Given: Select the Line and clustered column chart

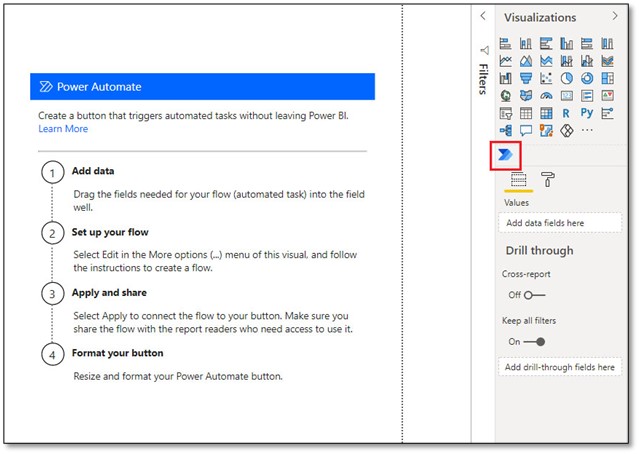Looking at the screenshot, I should point(587,61).
